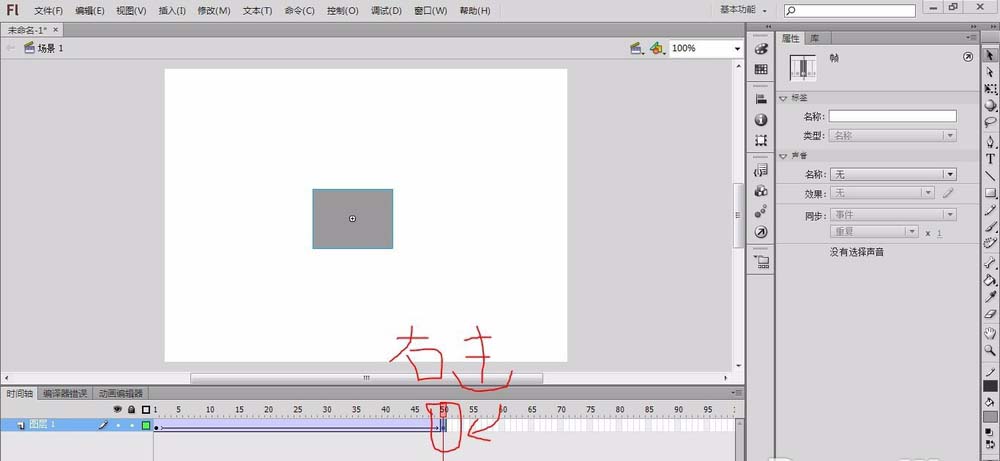Select the Lasso tool
This screenshot has height=461, width=1000.
[990, 122]
